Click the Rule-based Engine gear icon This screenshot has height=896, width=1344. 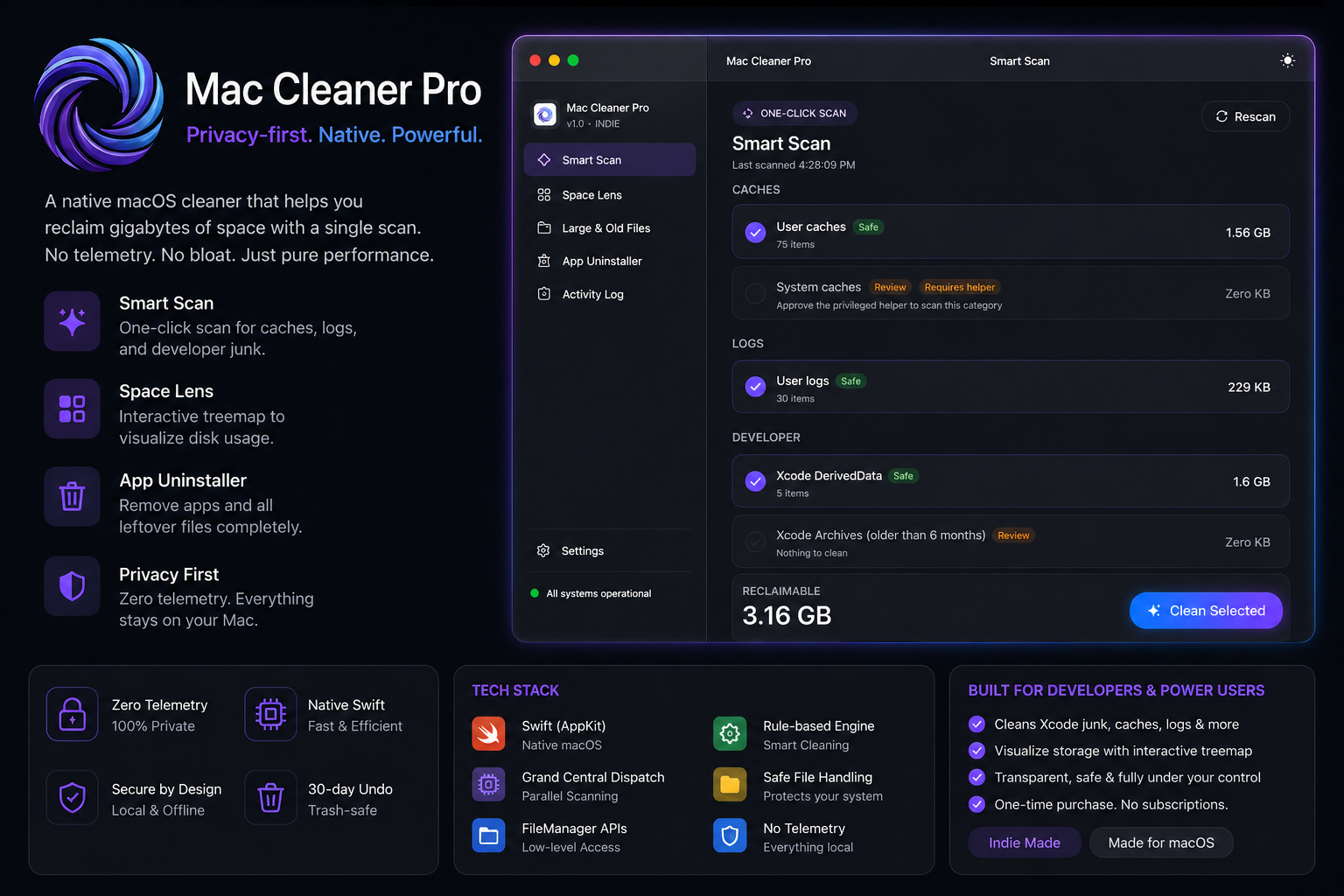pos(730,733)
